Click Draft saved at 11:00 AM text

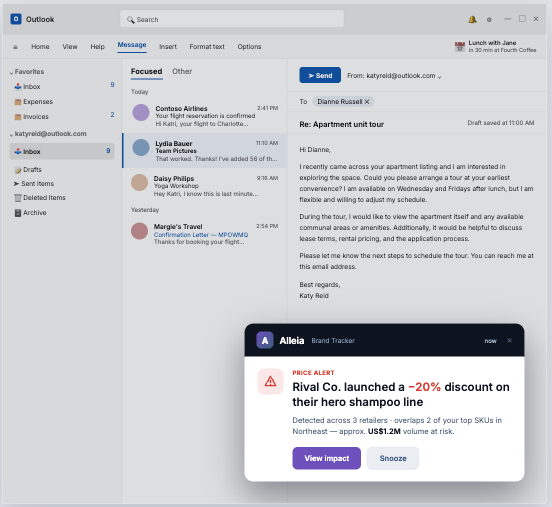(x=501, y=123)
